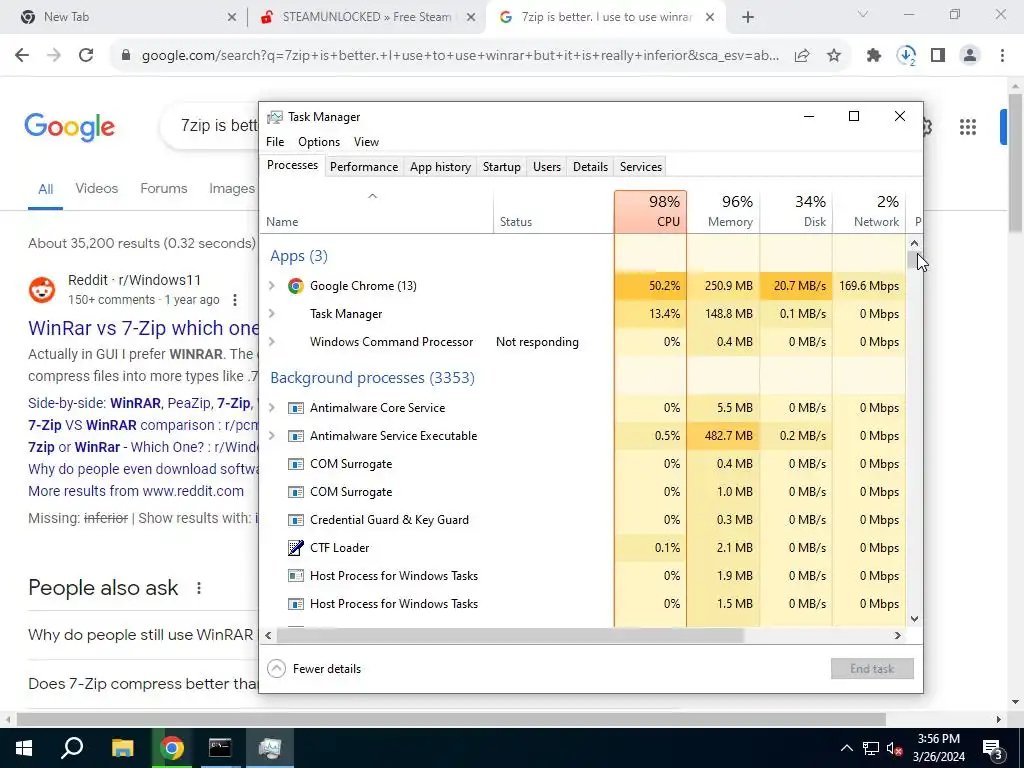
Task: Open Chrome extensions puzzle icon
Action: [x=874, y=56]
